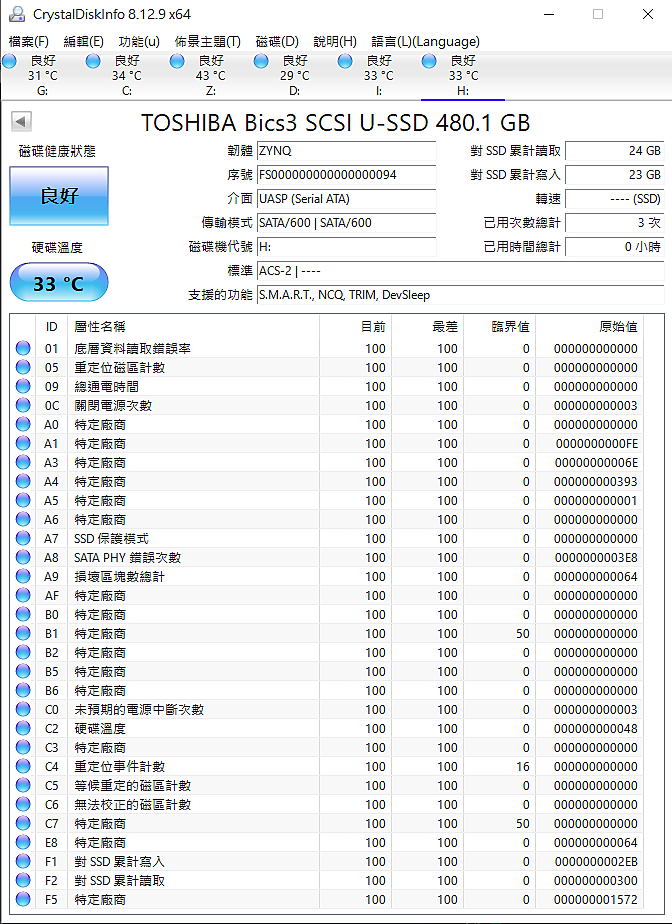Click the 原始值 column header
The height and width of the screenshot is (924, 672).
[x=587, y=326]
